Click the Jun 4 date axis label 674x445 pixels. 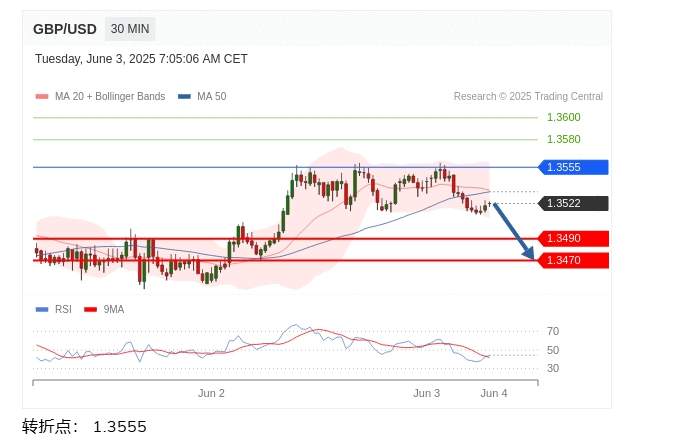(x=494, y=393)
